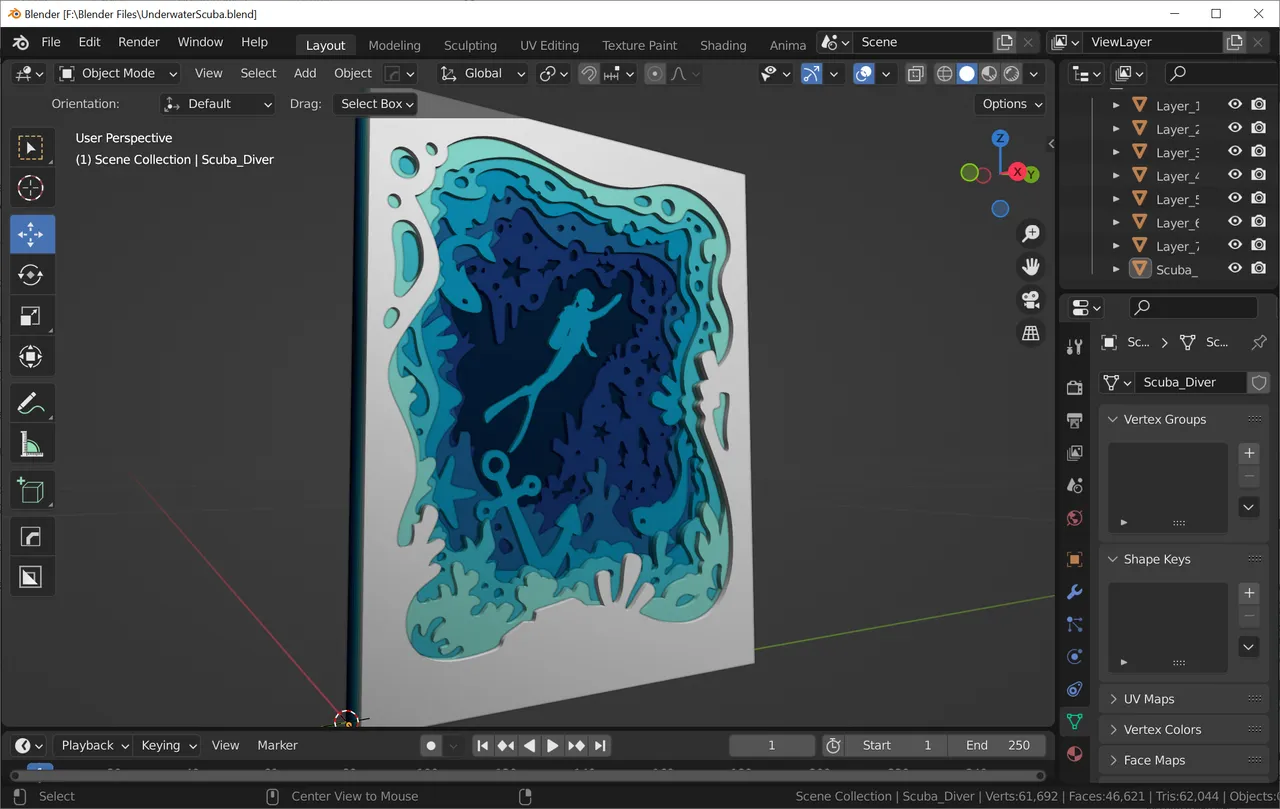Image resolution: width=1280 pixels, height=809 pixels.
Task: Switch to rendered shading mode
Action: [x=1012, y=73]
